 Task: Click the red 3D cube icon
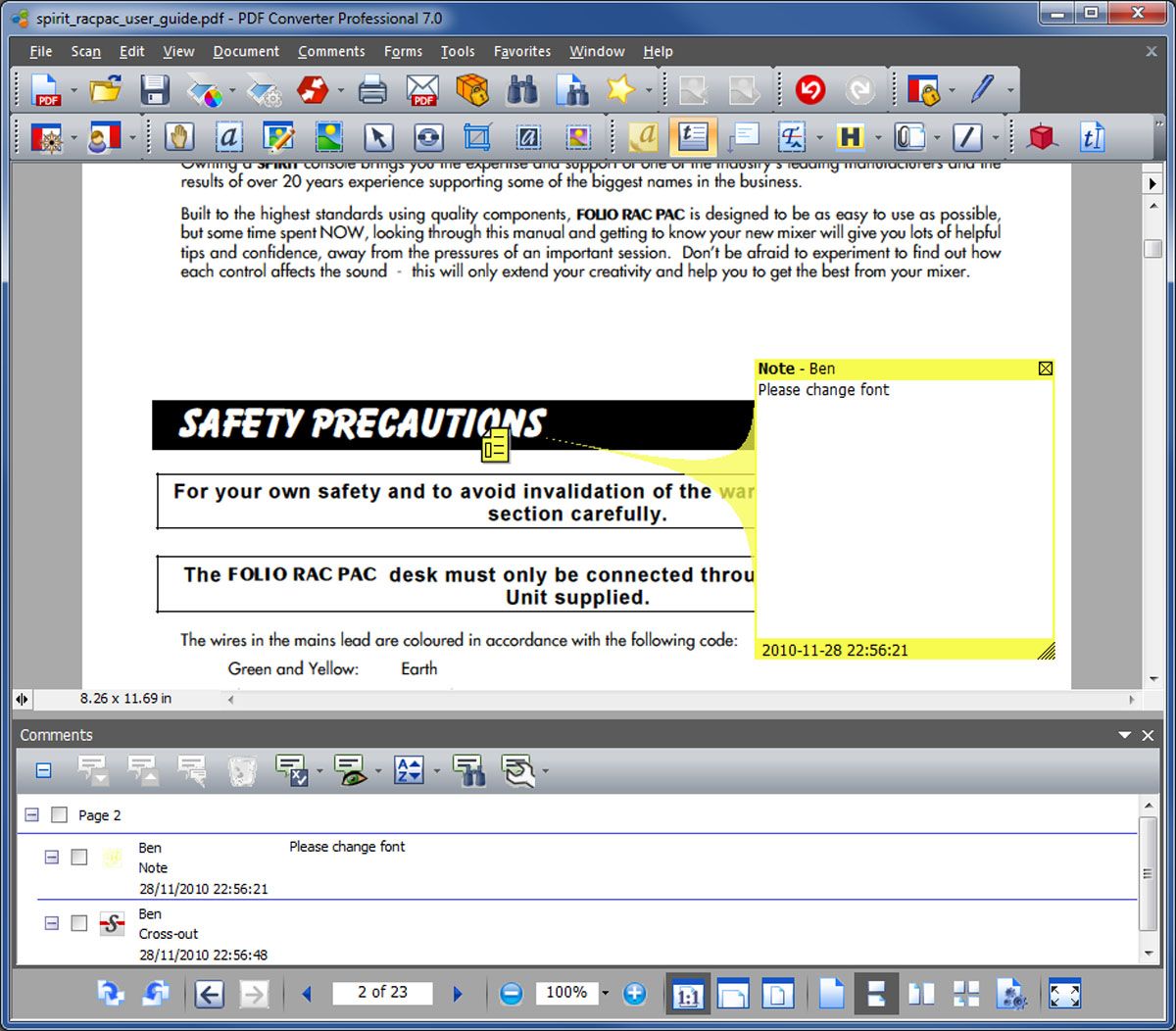(1042, 137)
